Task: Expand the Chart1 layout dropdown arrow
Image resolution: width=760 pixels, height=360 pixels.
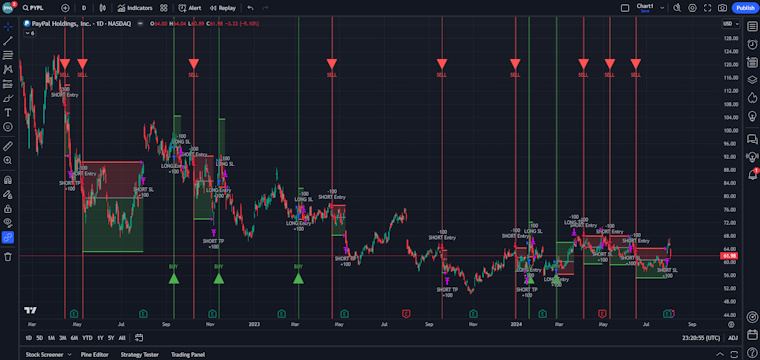Action: 662,8
